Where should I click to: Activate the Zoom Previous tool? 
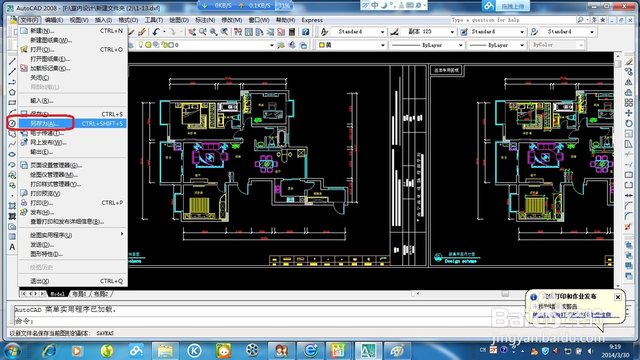224,32
